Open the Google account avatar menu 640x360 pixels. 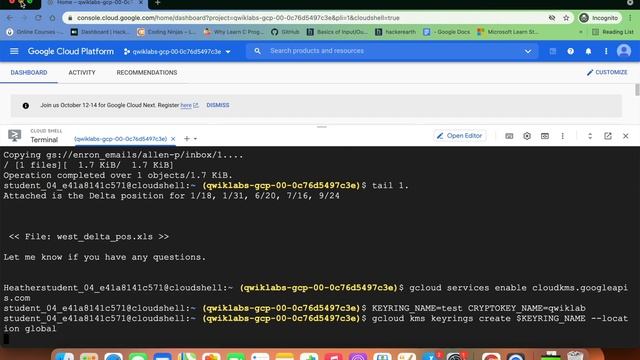click(624, 51)
